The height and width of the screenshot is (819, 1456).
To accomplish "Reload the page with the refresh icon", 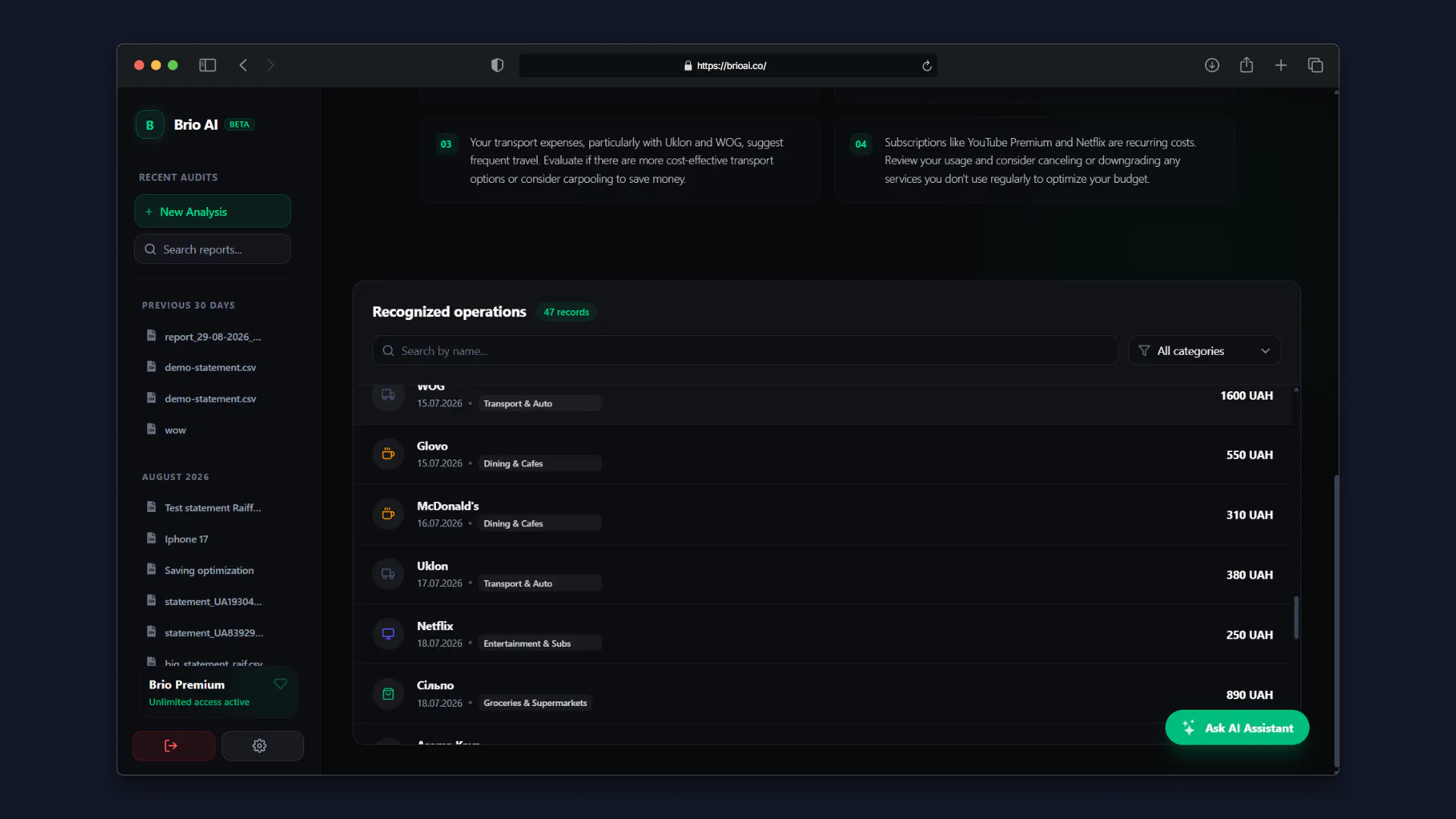I will click(x=927, y=66).
